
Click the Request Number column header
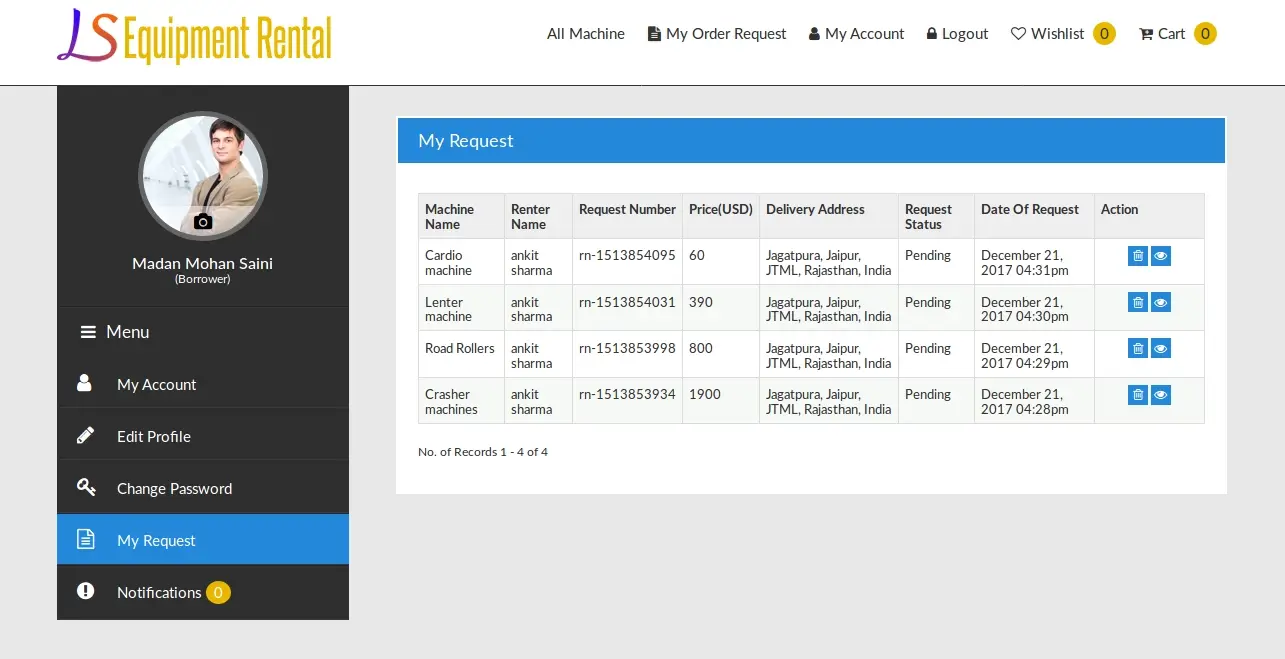pyautogui.click(x=627, y=216)
